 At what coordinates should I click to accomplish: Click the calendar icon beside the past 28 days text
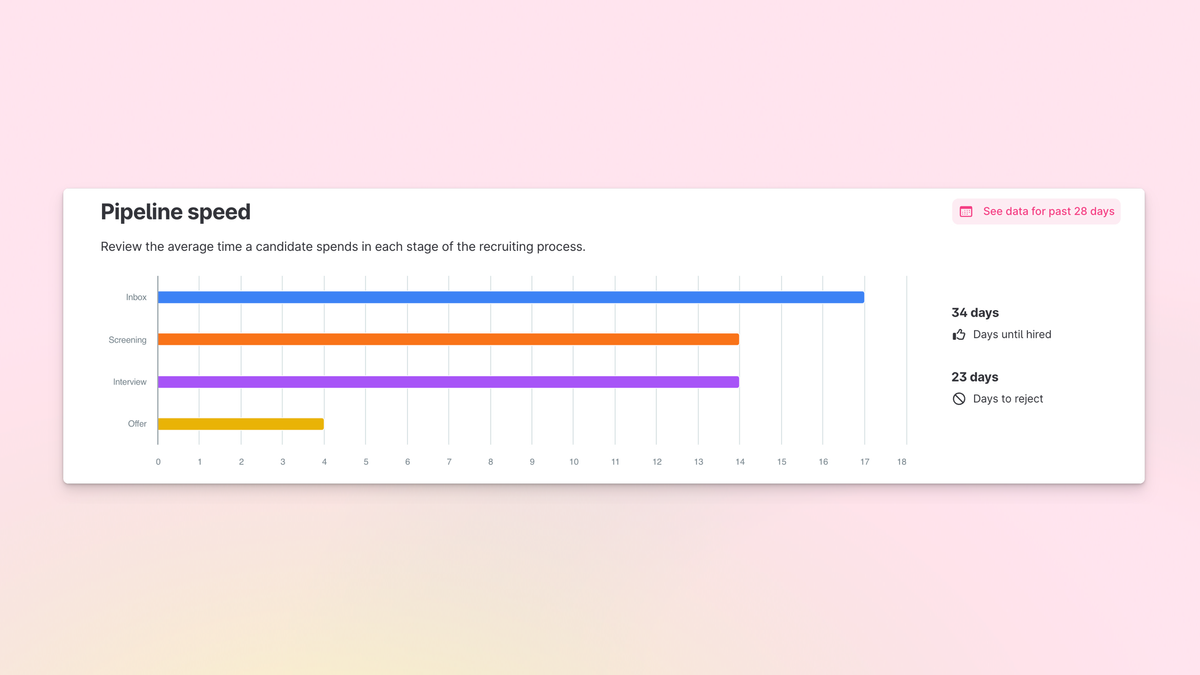tap(966, 212)
